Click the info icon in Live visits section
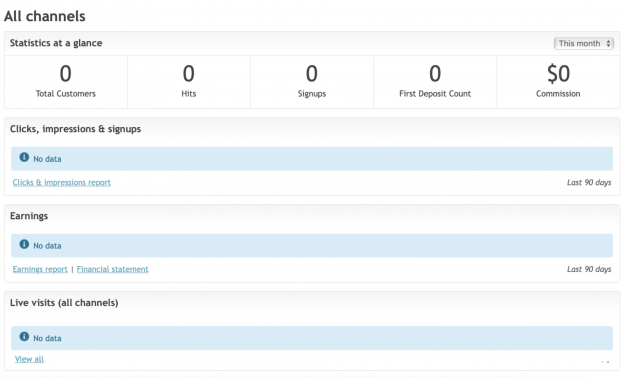Screen dimensions: 627x378 tap(24, 336)
